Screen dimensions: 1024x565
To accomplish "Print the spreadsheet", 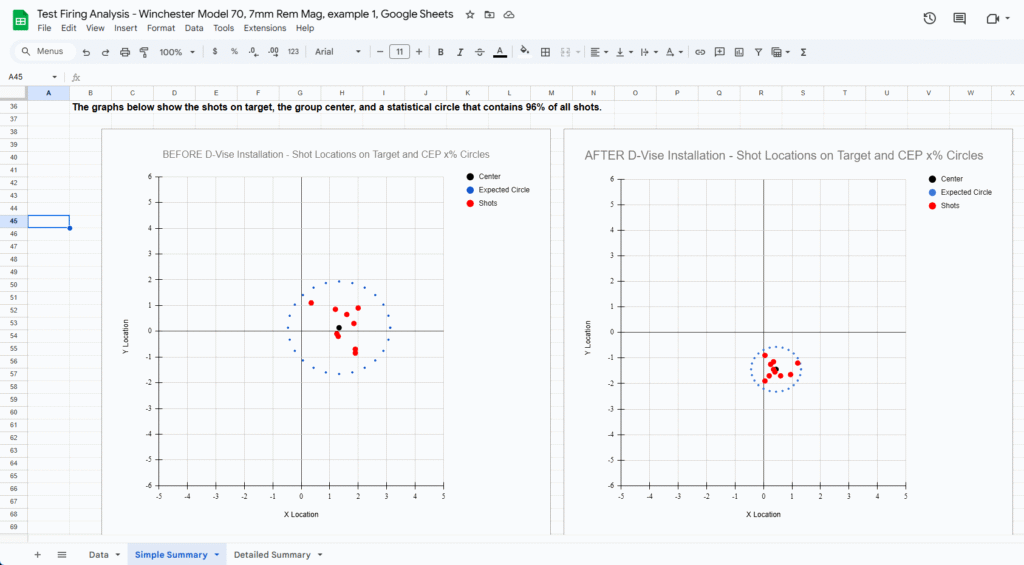I will point(125,52).
